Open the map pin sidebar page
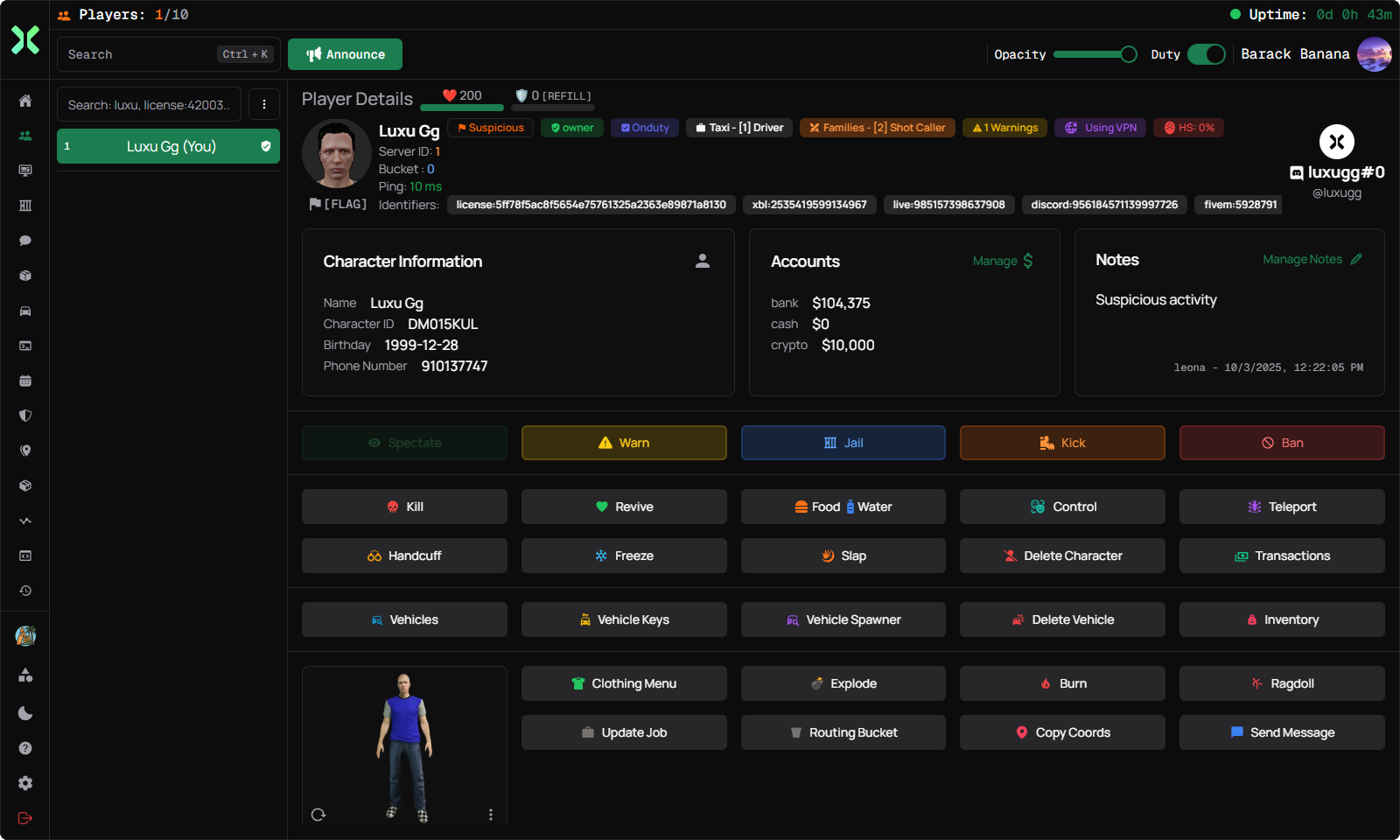The width and height of the screenshot is (1400, 840). (25, 451)
